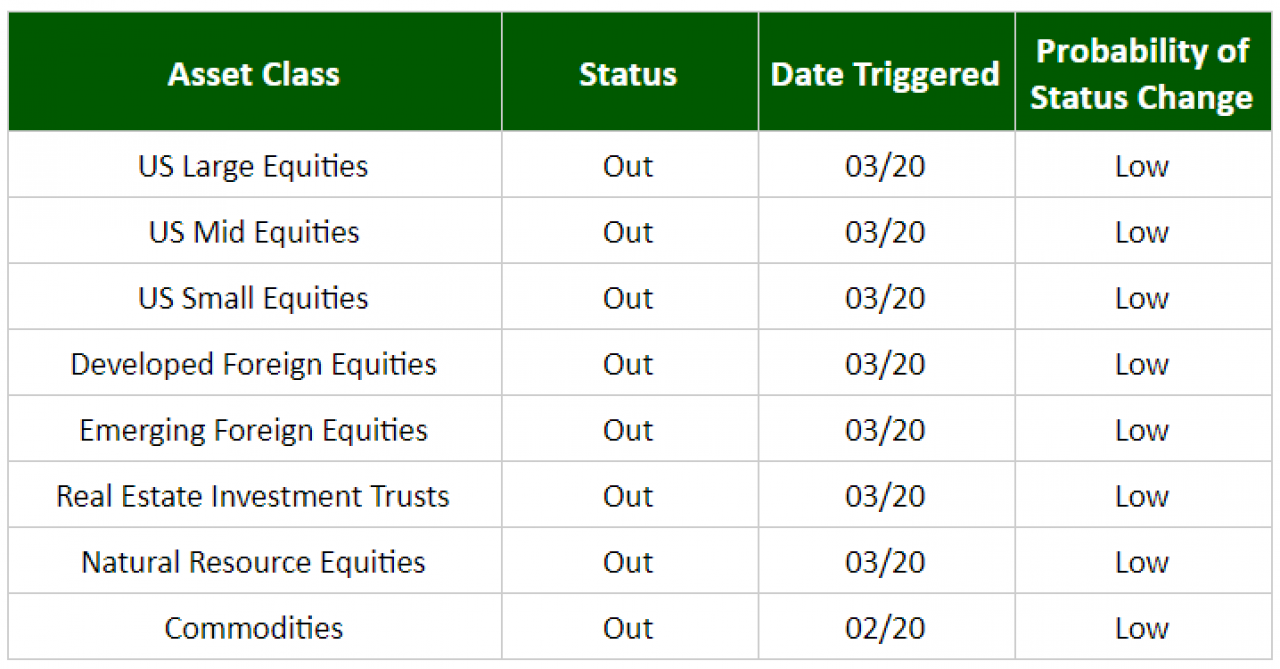
Task: Select the Natural Resource Equities cell
Action: tap(254, 562)
